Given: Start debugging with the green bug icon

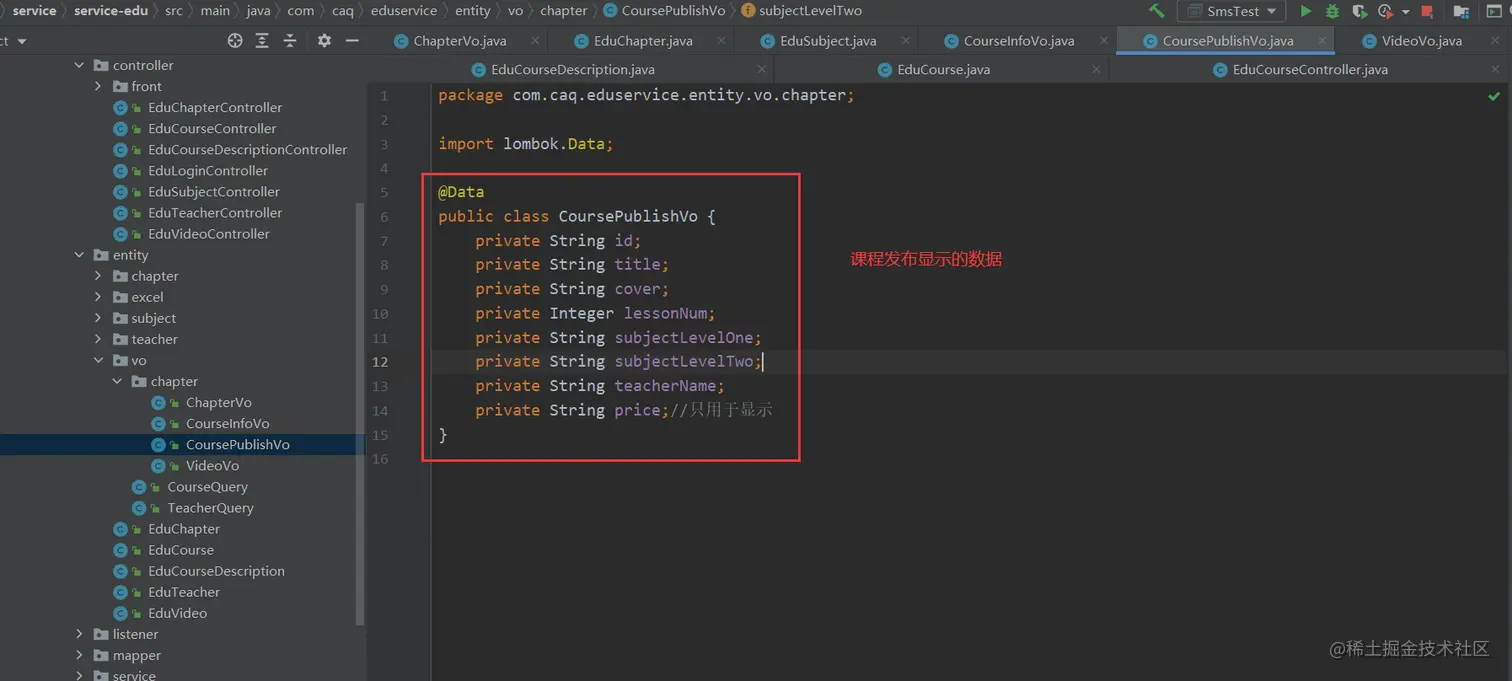Looking at the screenshot, I should coord(1332,11).
